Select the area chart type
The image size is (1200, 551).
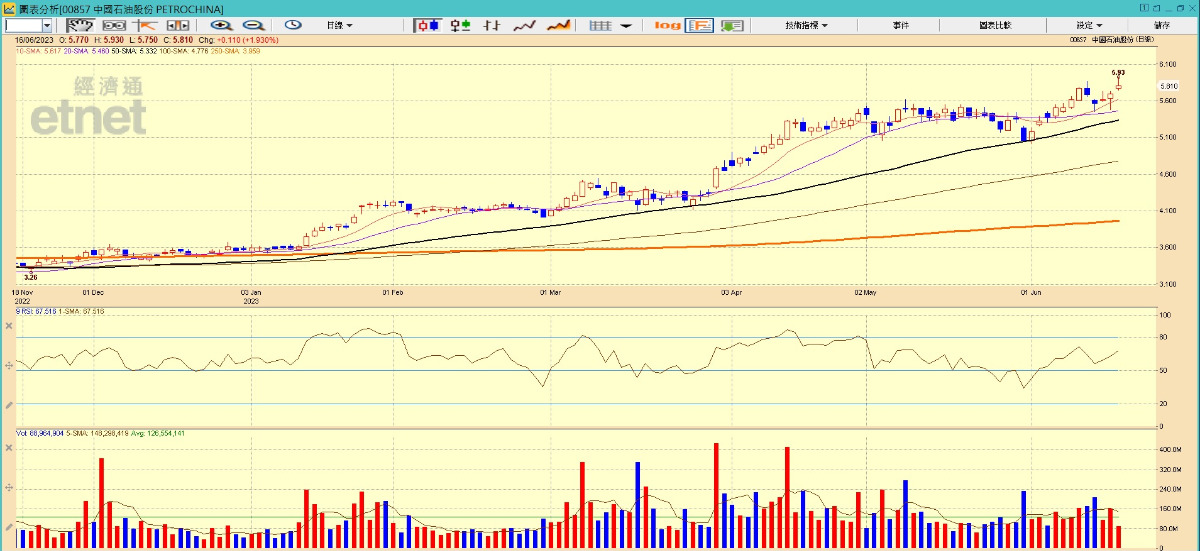560,25
